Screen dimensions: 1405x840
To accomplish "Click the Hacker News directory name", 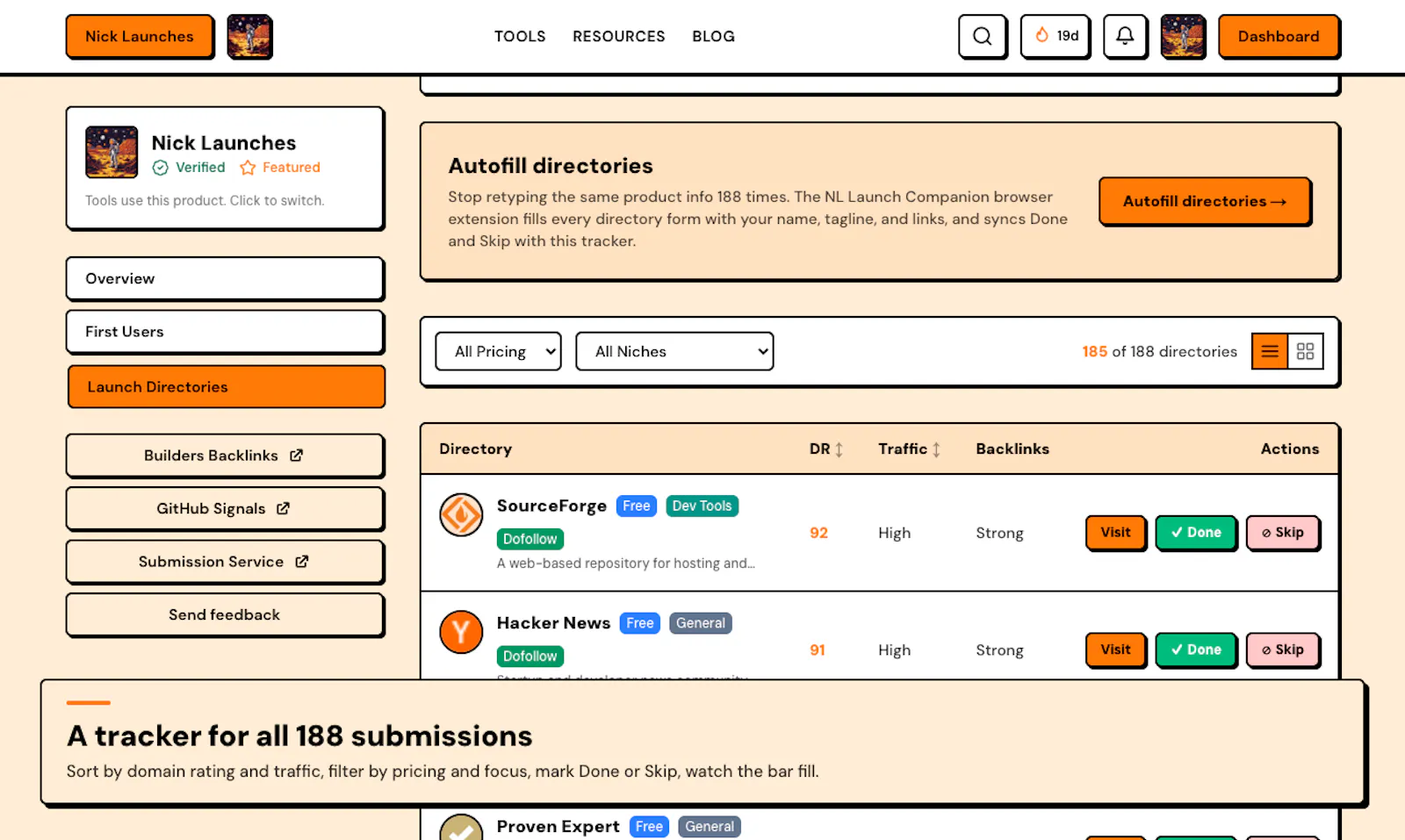I will [x=553, y=622].
